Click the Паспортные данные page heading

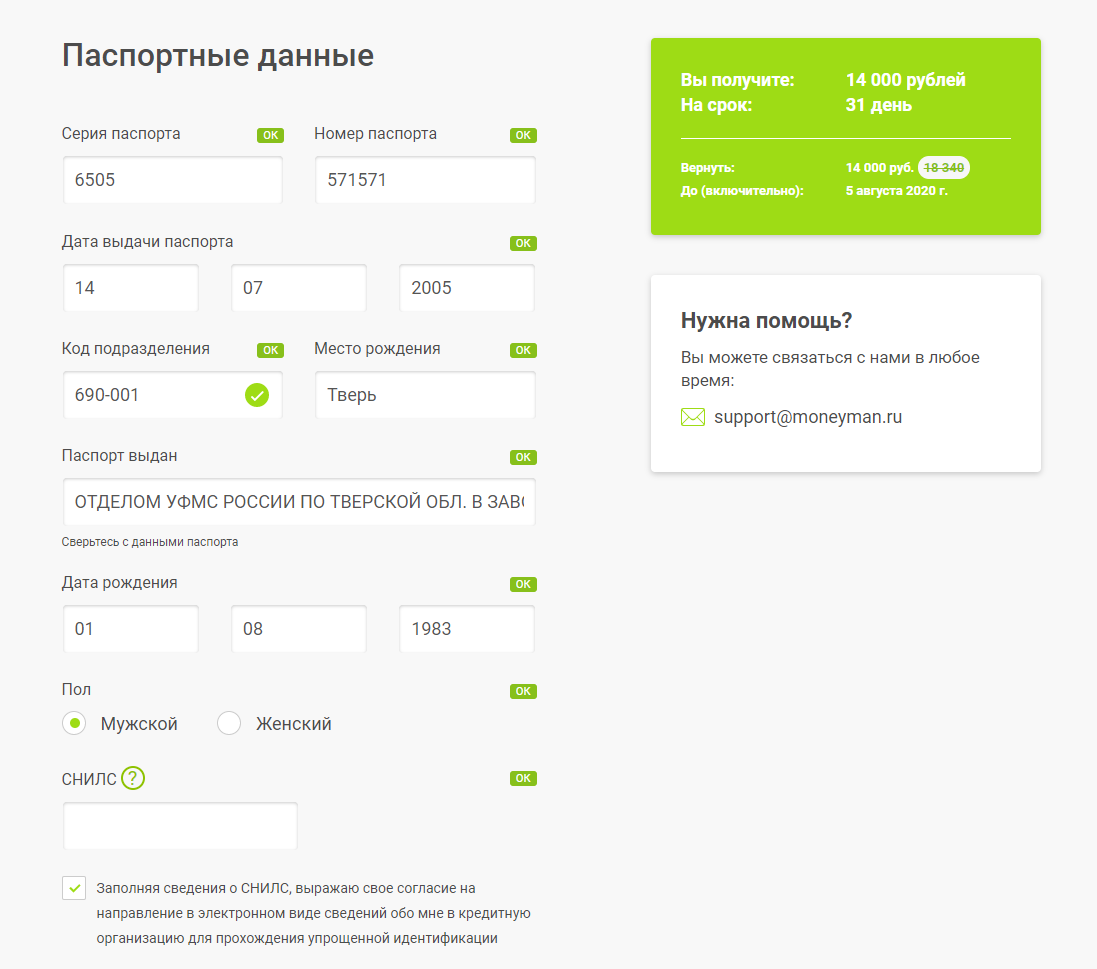click(x=218, y=56)
